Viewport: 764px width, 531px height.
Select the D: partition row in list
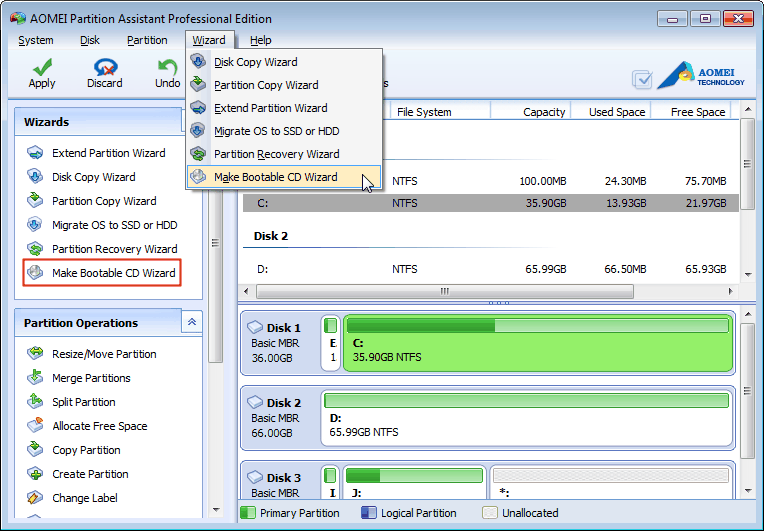click(491, 269)
